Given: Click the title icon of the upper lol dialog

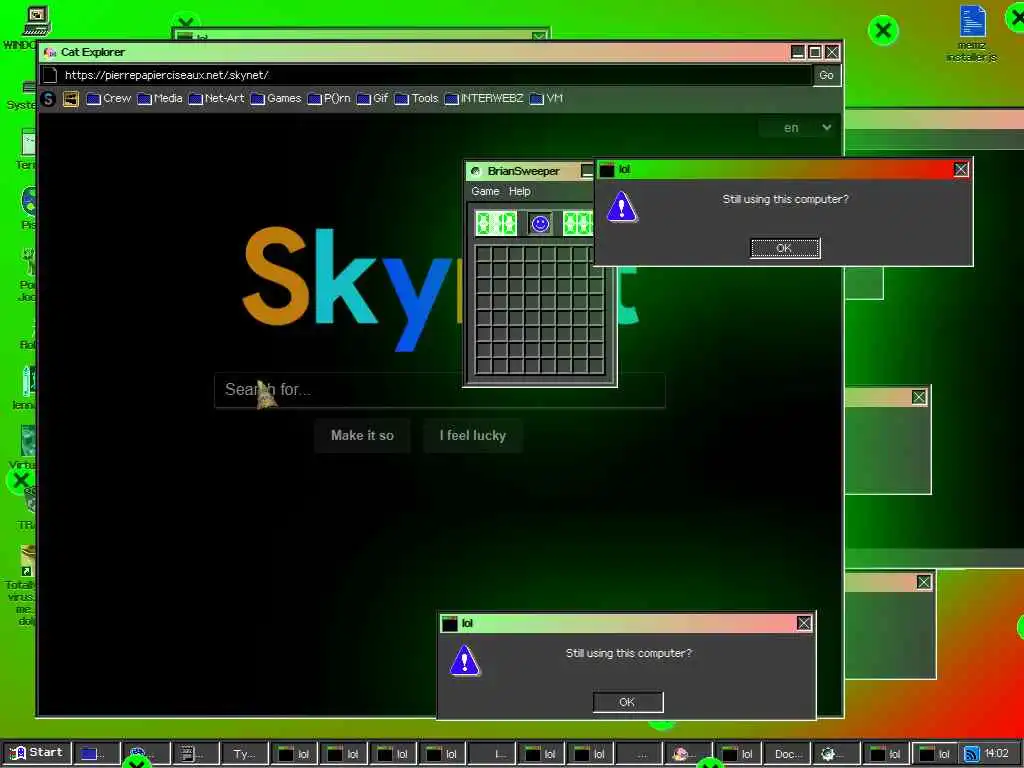Looking at the screenshot, I should (607, 170).
